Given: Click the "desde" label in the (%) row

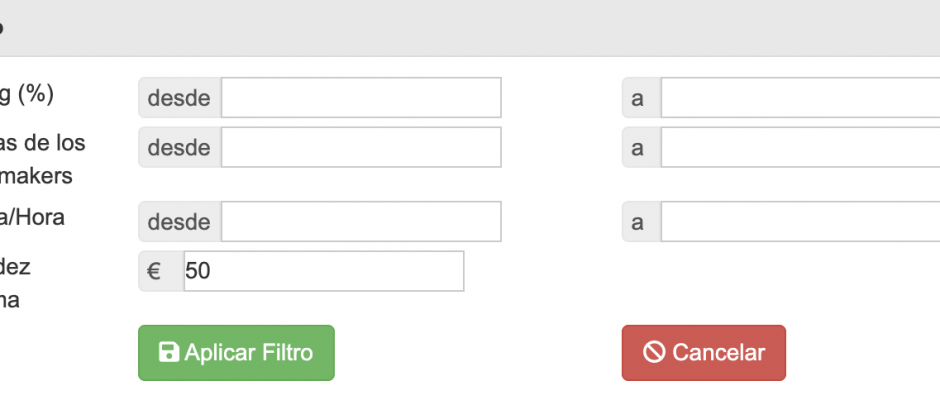Looking at the screenshot, I should 179,98.
